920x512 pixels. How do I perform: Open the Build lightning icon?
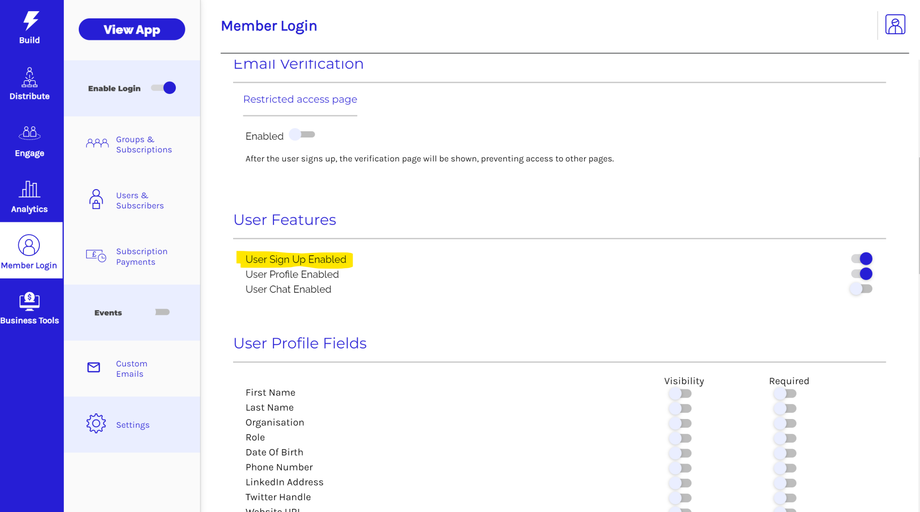point(30,21)
